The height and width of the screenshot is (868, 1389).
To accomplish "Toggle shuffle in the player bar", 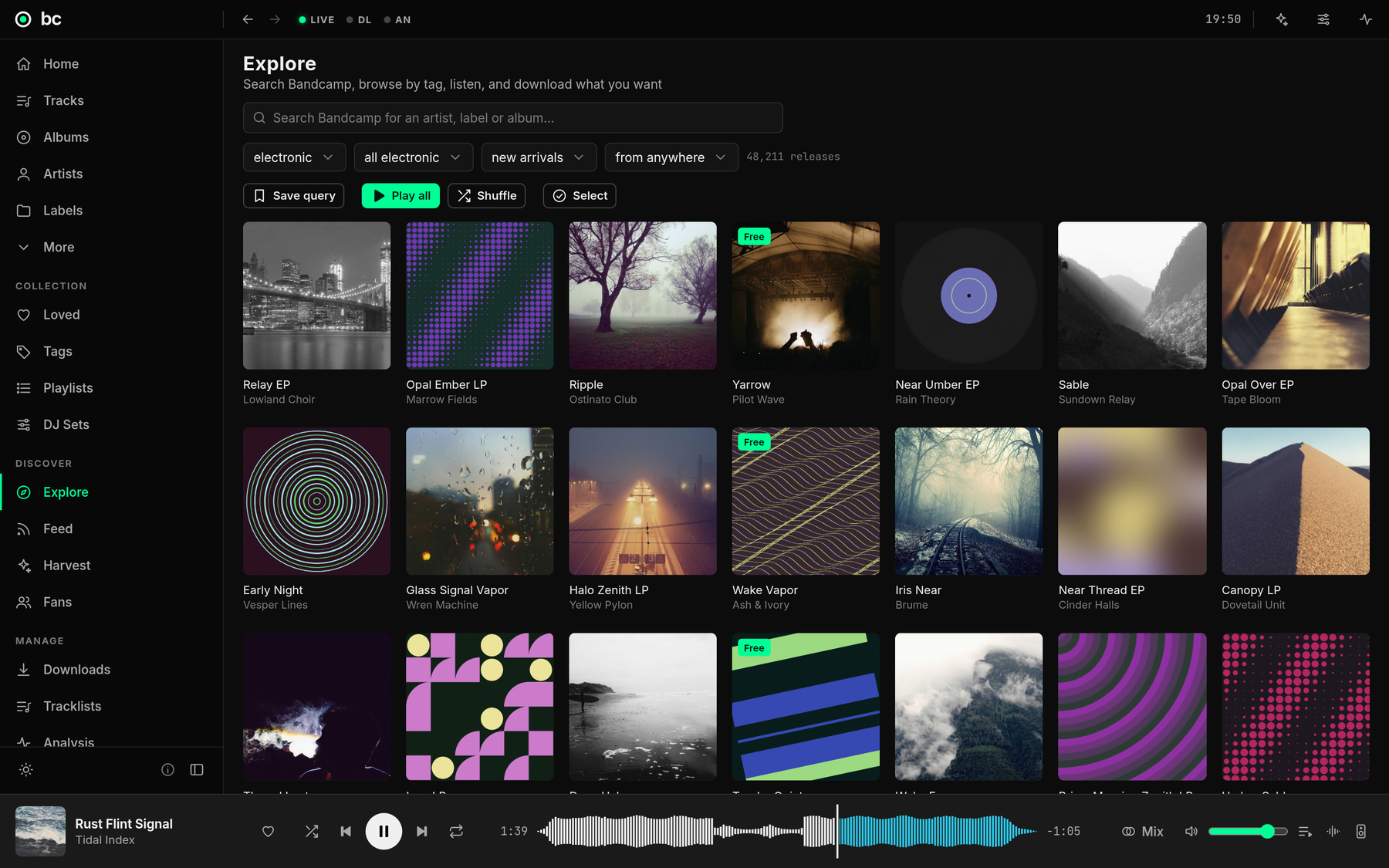I will pyautogui.click(x=312, y=831).
